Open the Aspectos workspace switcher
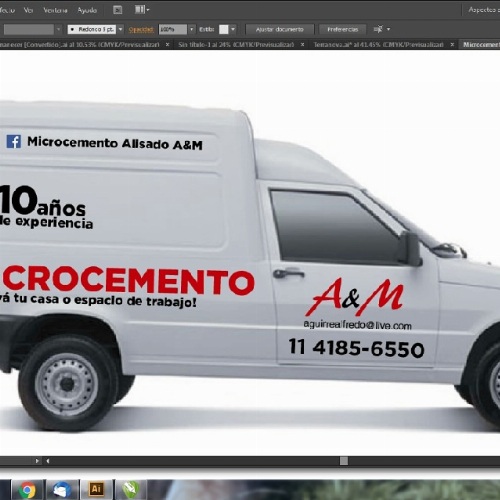Viewport: 500px width, 500px height. pyautogui.click(x=483, y=10)
